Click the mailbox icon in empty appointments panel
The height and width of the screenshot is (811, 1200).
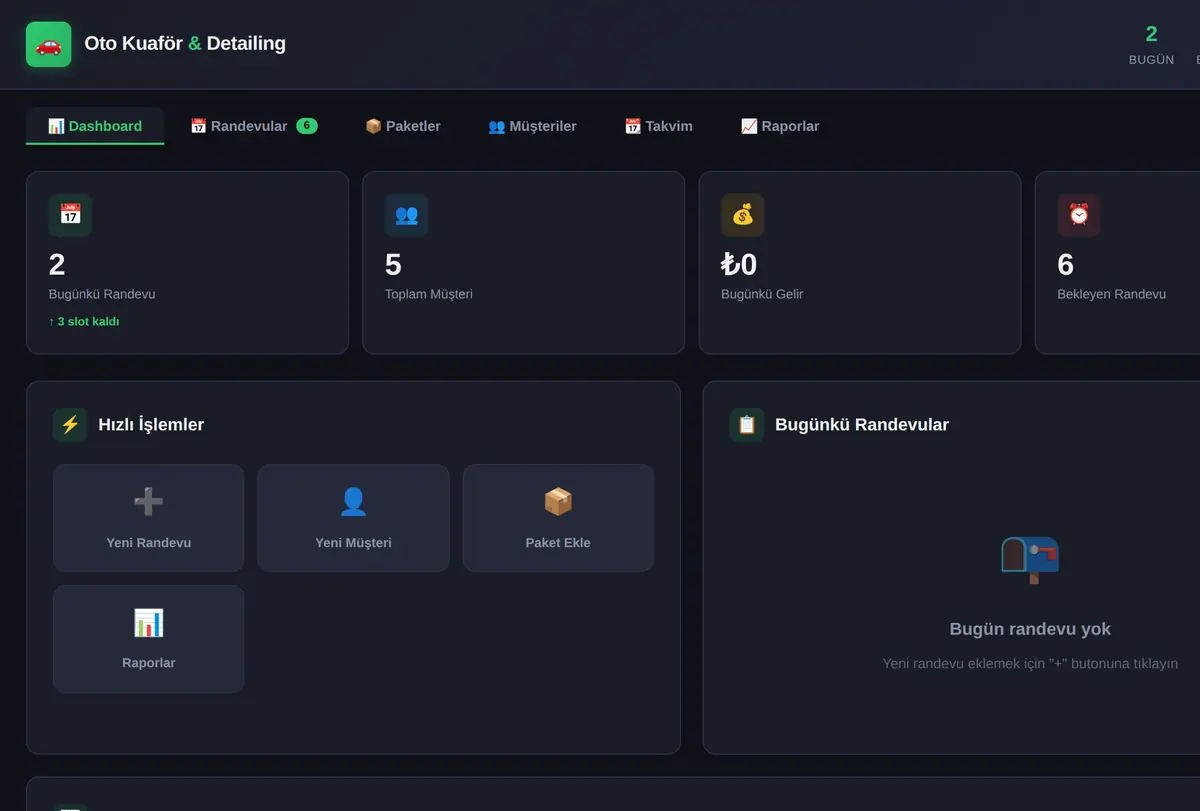click(1030, 558)
